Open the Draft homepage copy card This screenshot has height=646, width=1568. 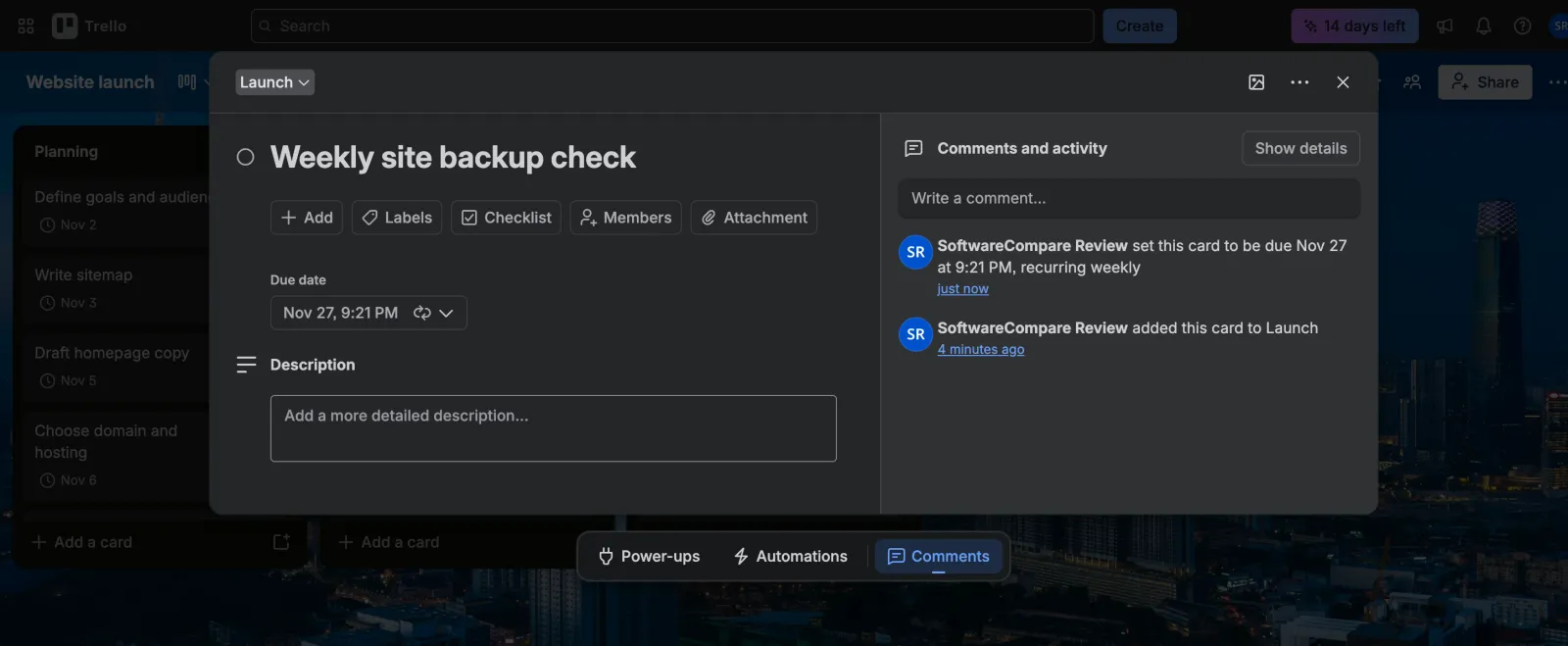(x=118, y=366)
